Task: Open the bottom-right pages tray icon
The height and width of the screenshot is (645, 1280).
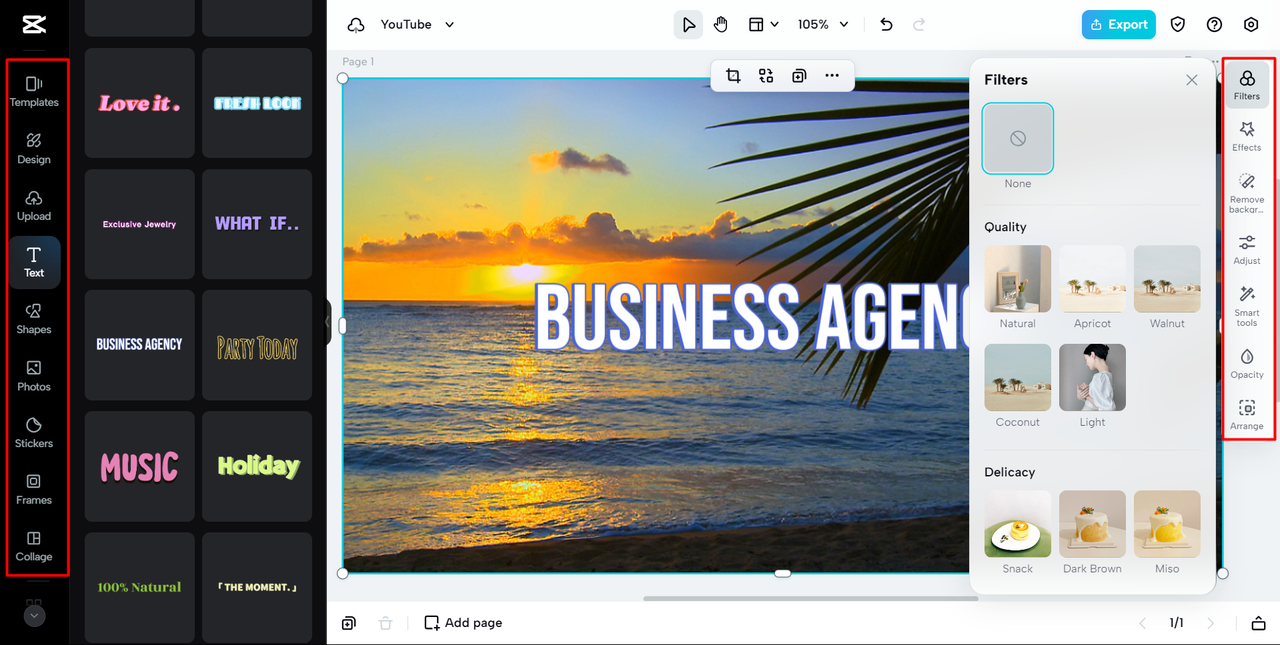Action: click(x=1258, y=623)
